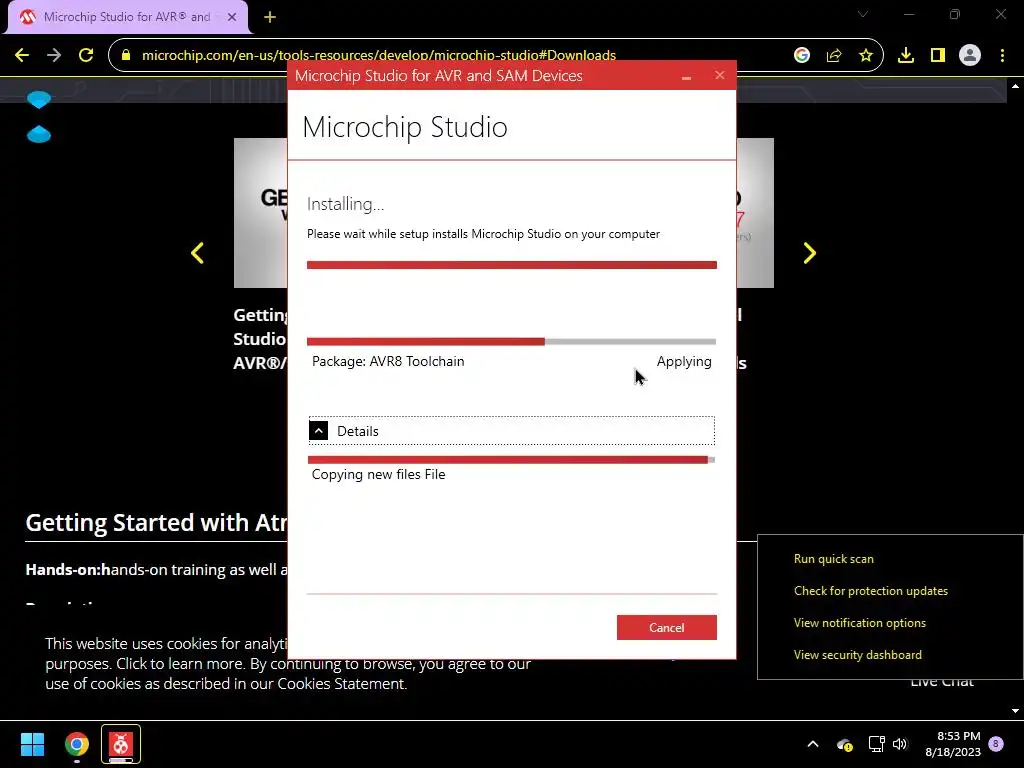Click the Copying new files progress bar

click(x=512, y=460)
